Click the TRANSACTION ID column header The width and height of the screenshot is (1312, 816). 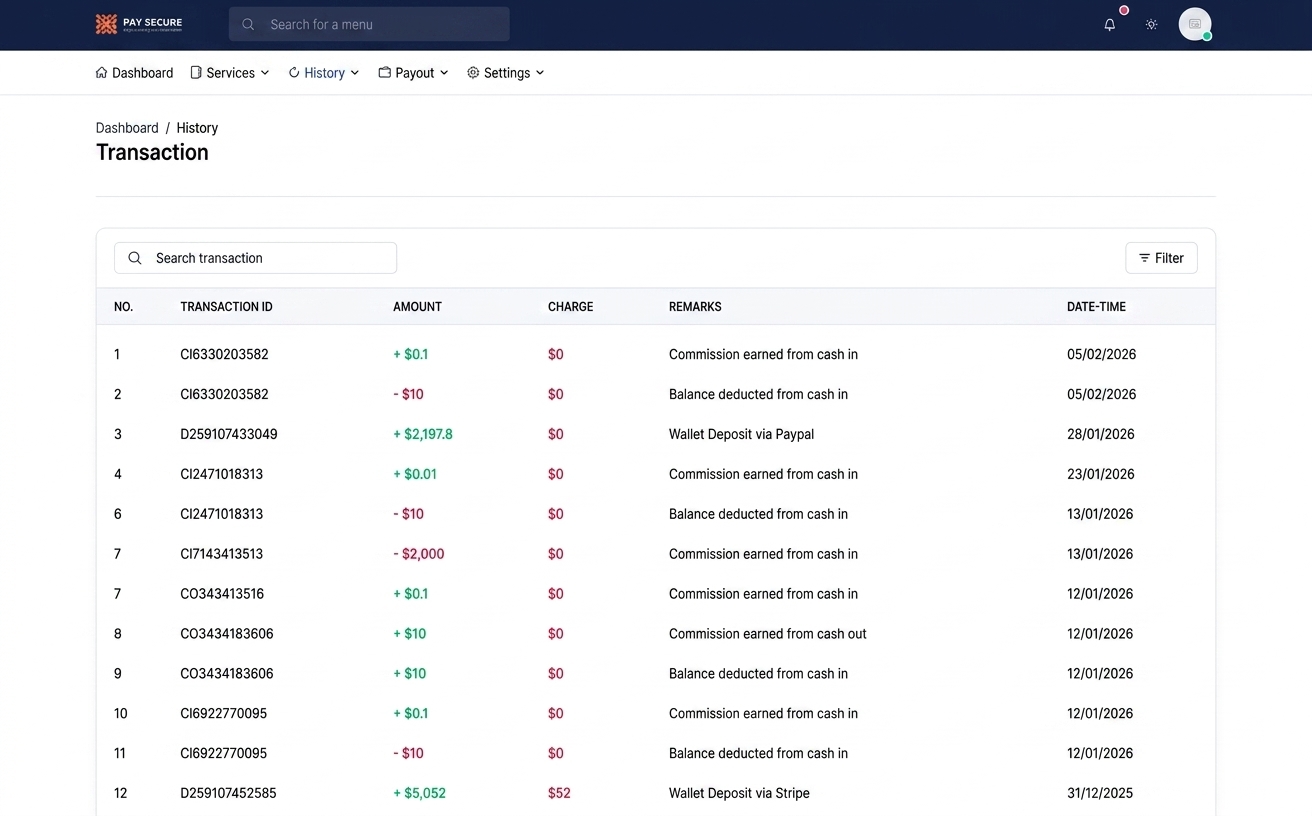pyautogui.click(x=226, y=307)
